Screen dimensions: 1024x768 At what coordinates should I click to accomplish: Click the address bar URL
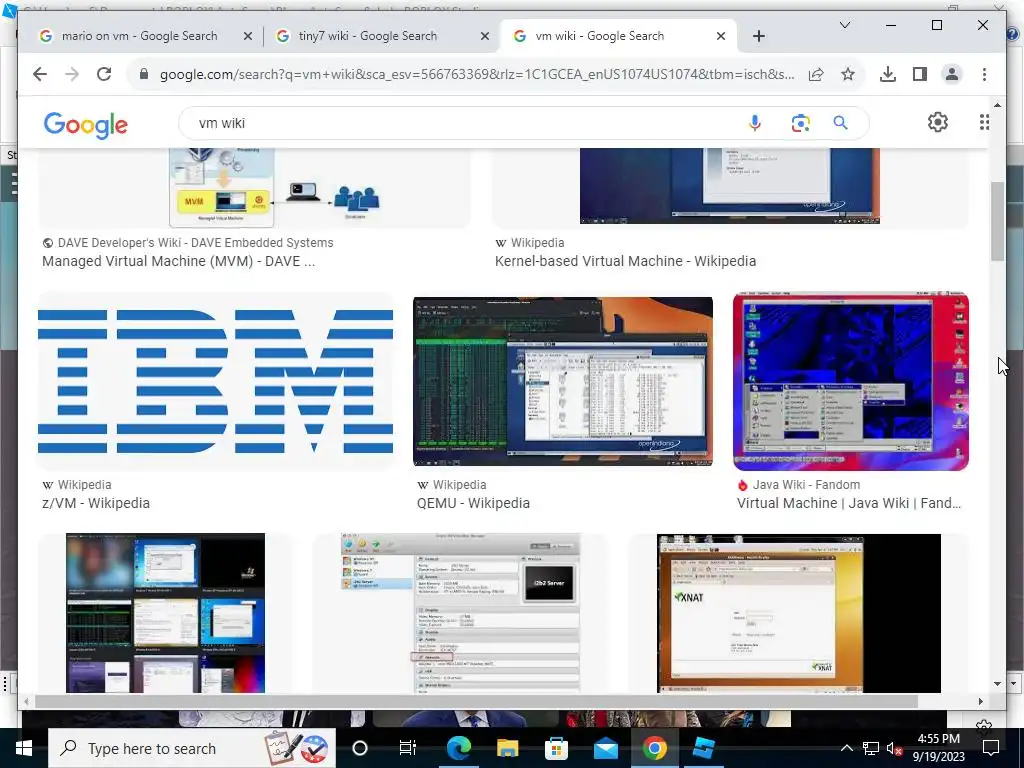(477, 74)
